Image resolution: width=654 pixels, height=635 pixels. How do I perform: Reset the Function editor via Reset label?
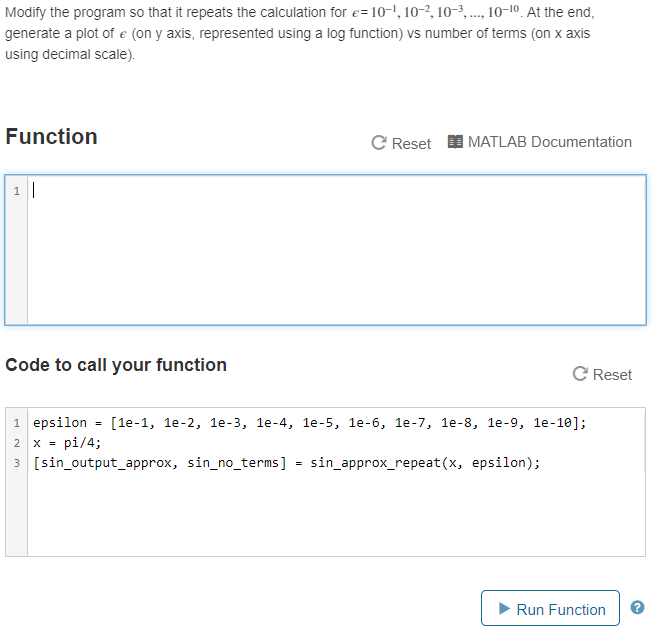pyautogui.click(x=411, y=144)
